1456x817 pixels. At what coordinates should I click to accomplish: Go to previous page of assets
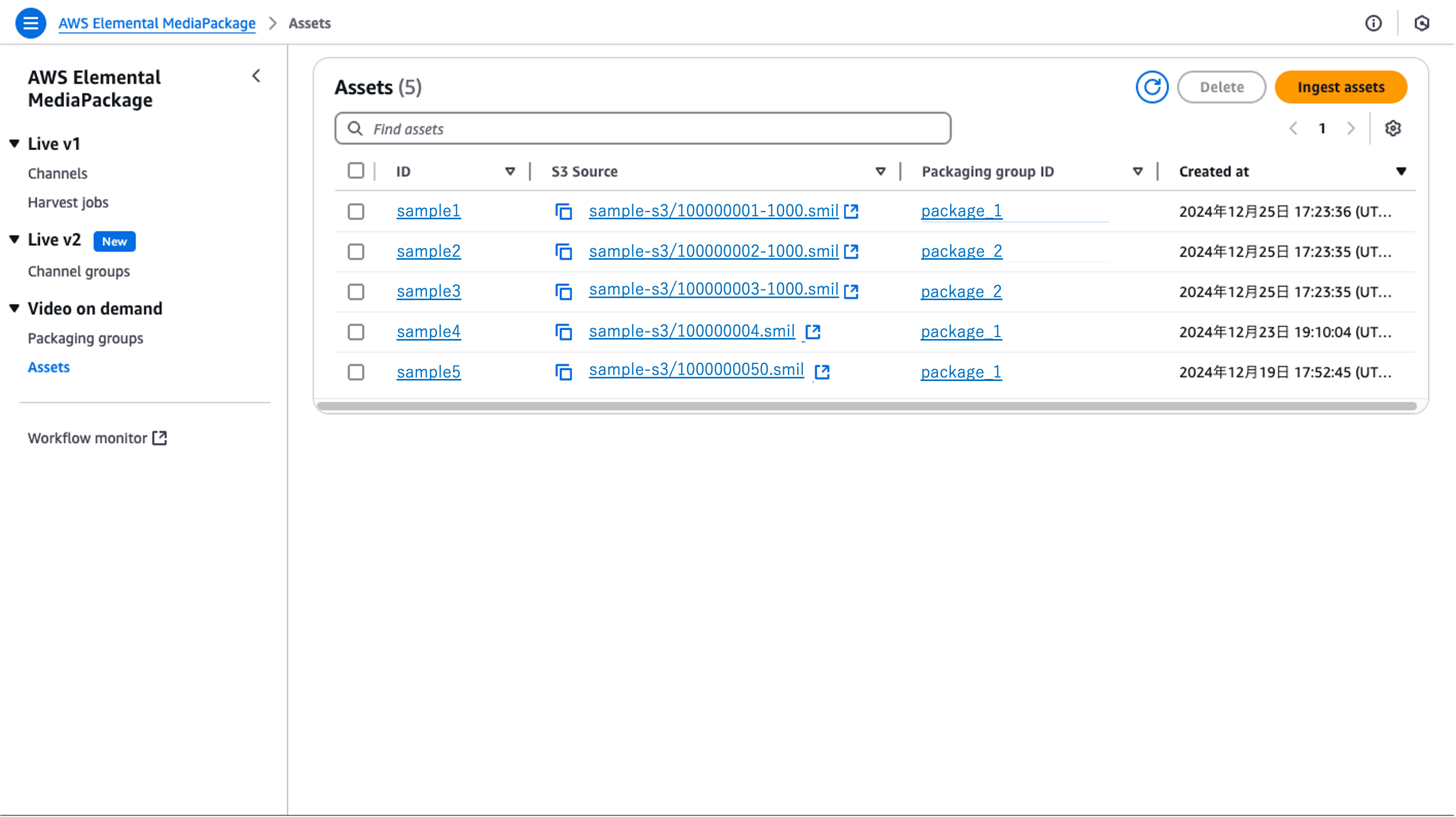pyautogui.click(x=1293, y=129)
